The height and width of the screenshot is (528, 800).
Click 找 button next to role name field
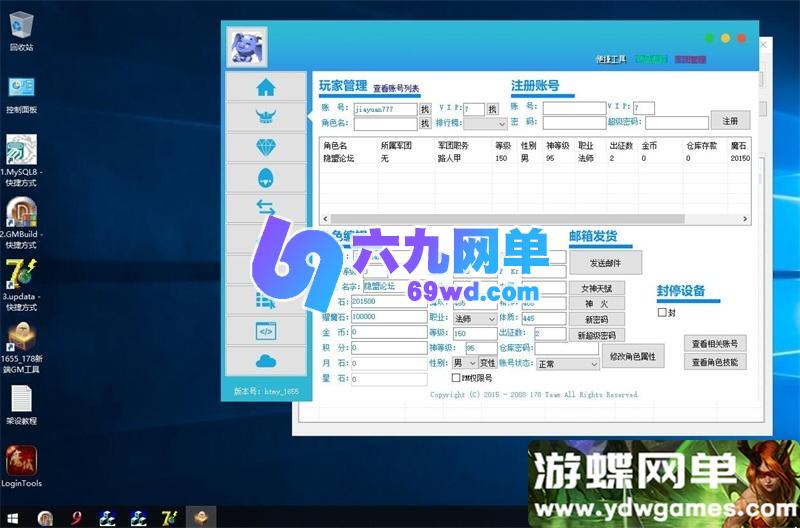[425, 123]
